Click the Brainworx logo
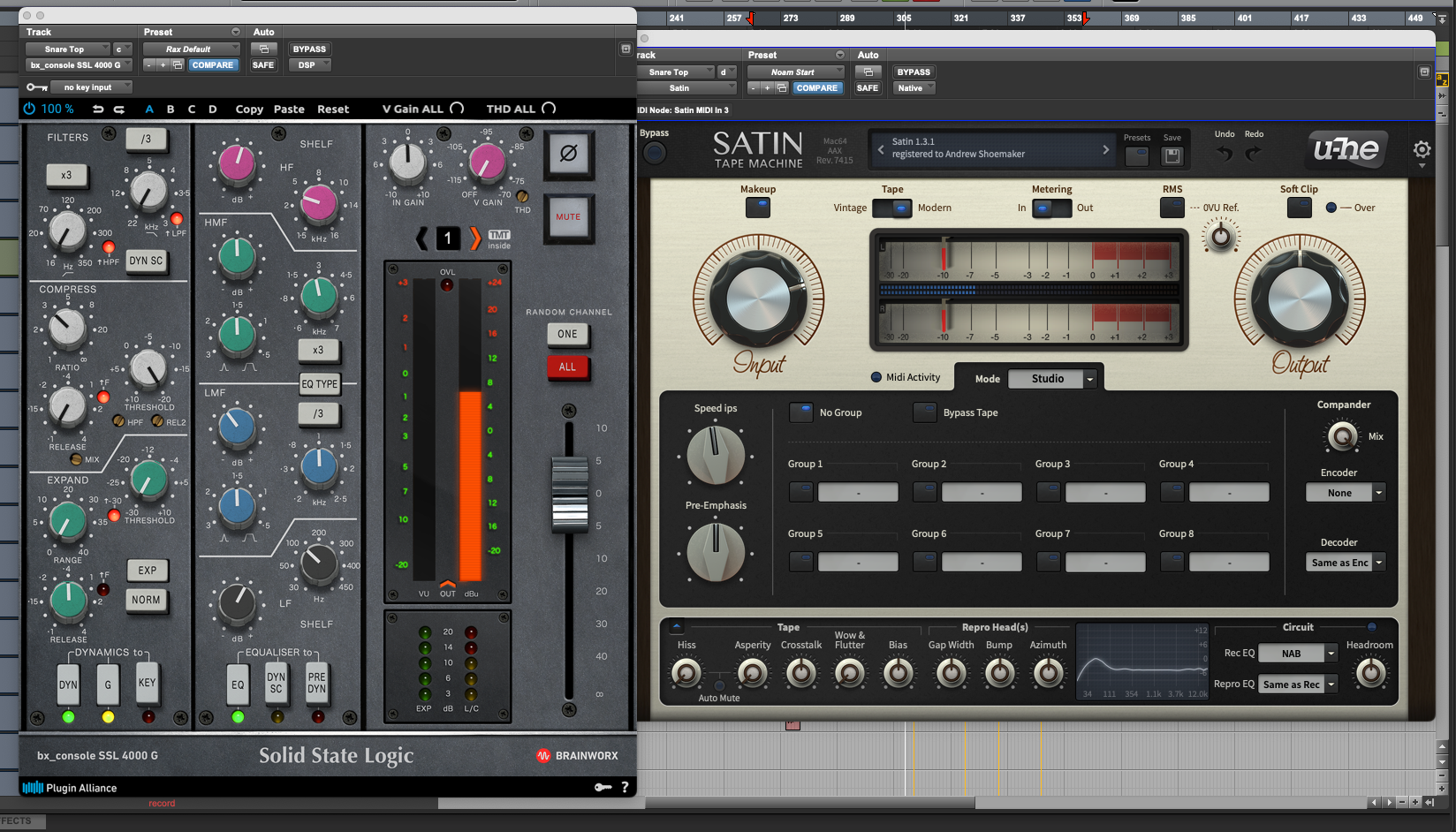The width and height of the screenshot is (1456, 832). [578, 755]
